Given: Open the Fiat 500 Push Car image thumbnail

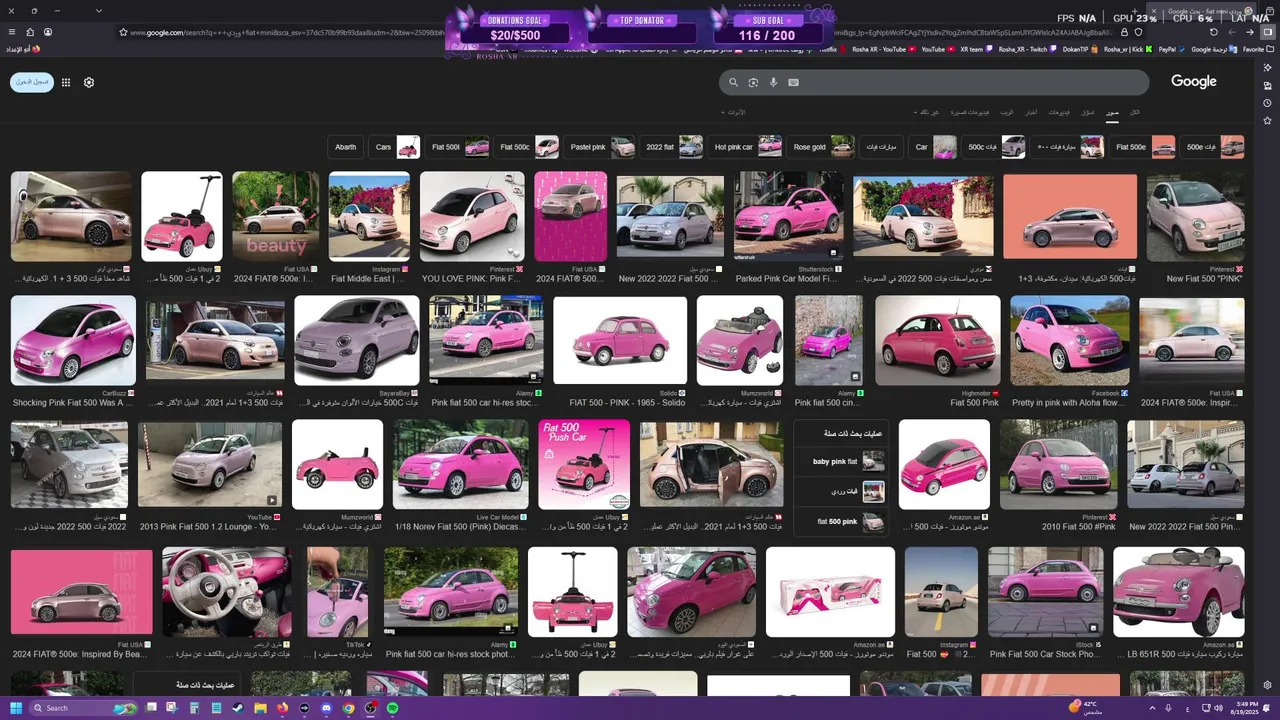Looking at the screenshot, I should (x=584, y=464).
